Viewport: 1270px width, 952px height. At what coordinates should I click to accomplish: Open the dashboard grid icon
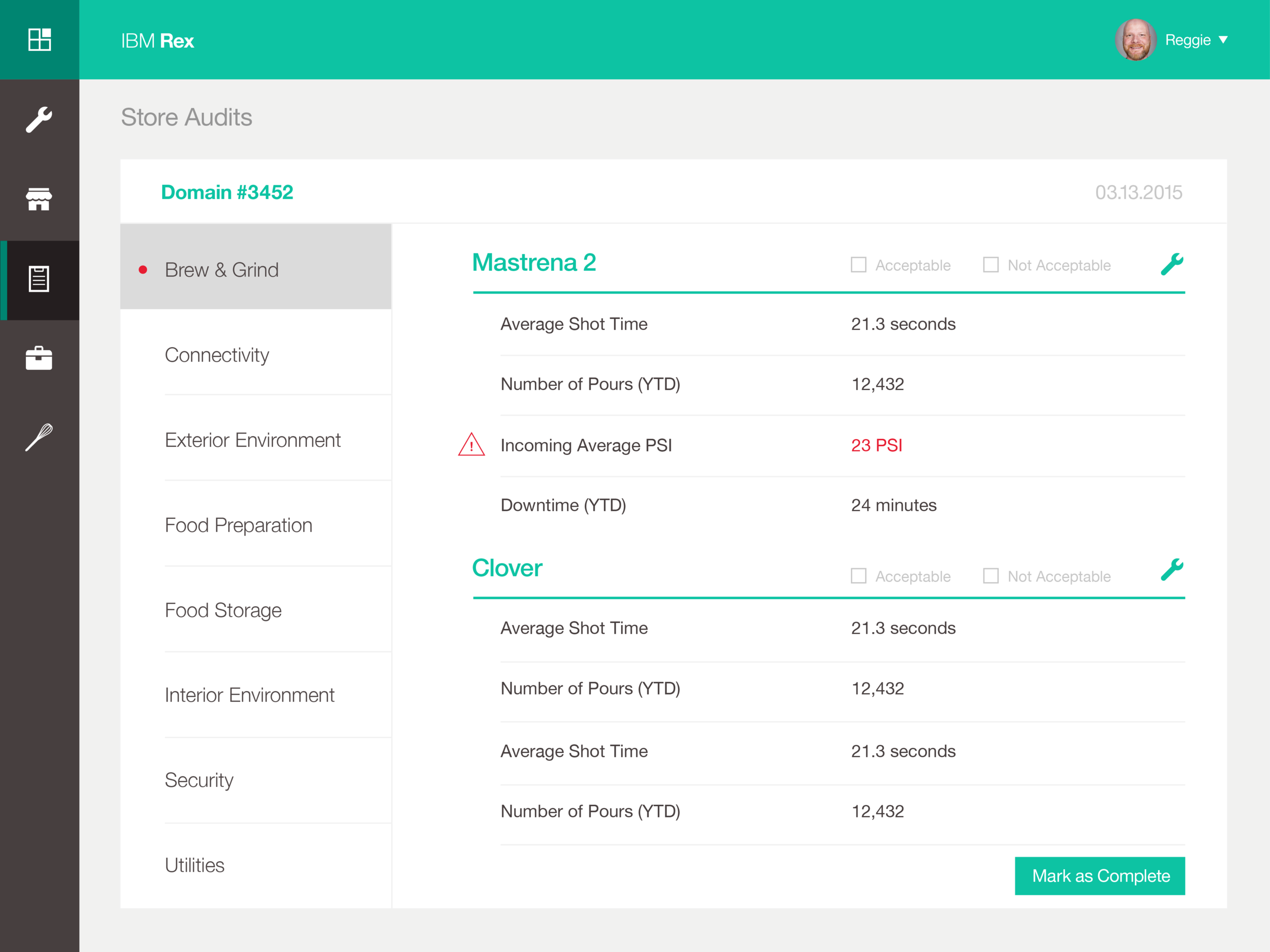[x=40, y=40]
